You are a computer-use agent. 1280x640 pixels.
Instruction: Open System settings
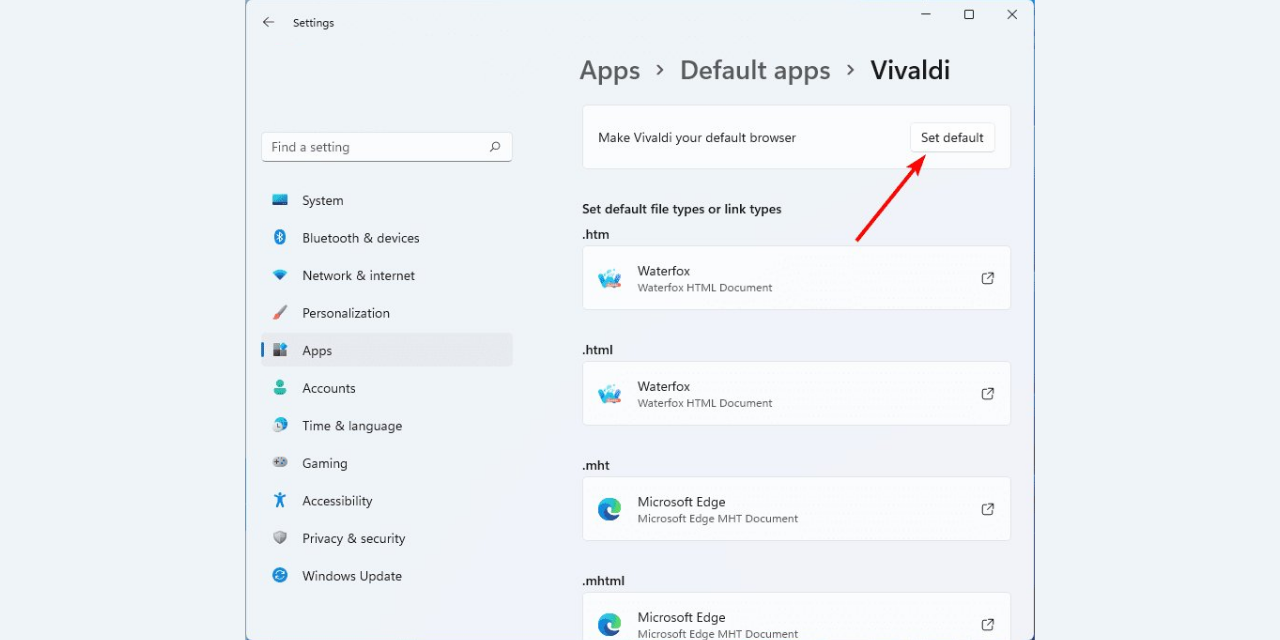click(x=387, y=200)
